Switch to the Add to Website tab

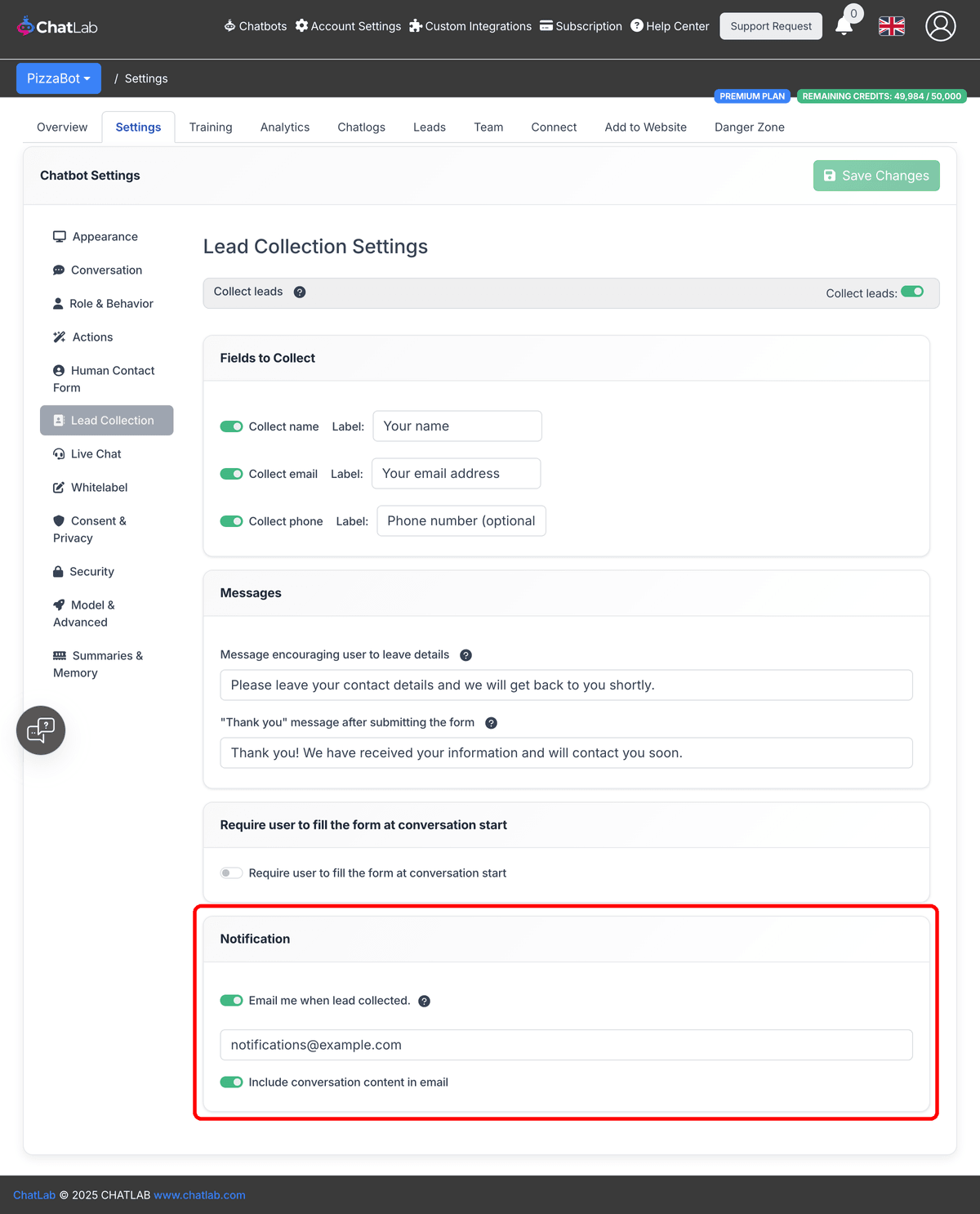point(646,127)
